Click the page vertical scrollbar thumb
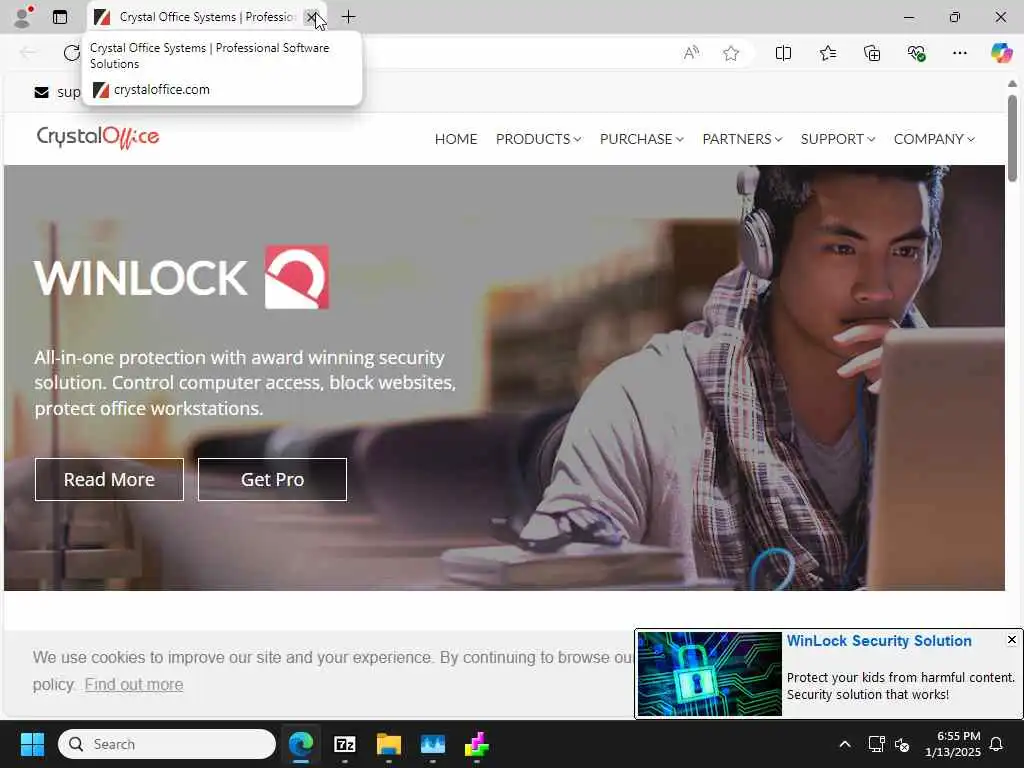 tap(1012, 138)
